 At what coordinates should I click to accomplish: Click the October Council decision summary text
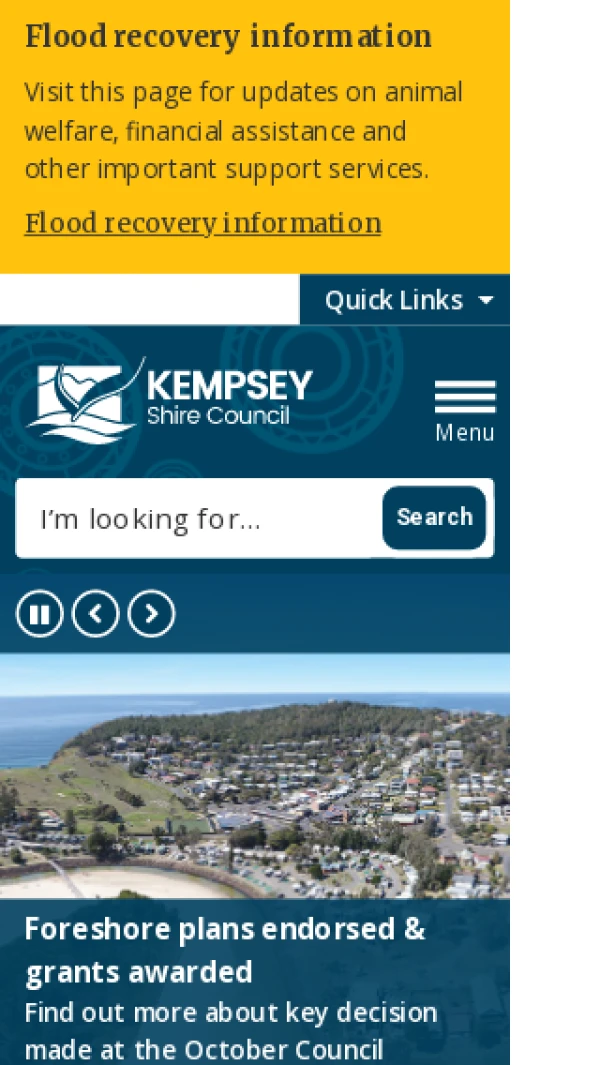tap(231, 1030)
